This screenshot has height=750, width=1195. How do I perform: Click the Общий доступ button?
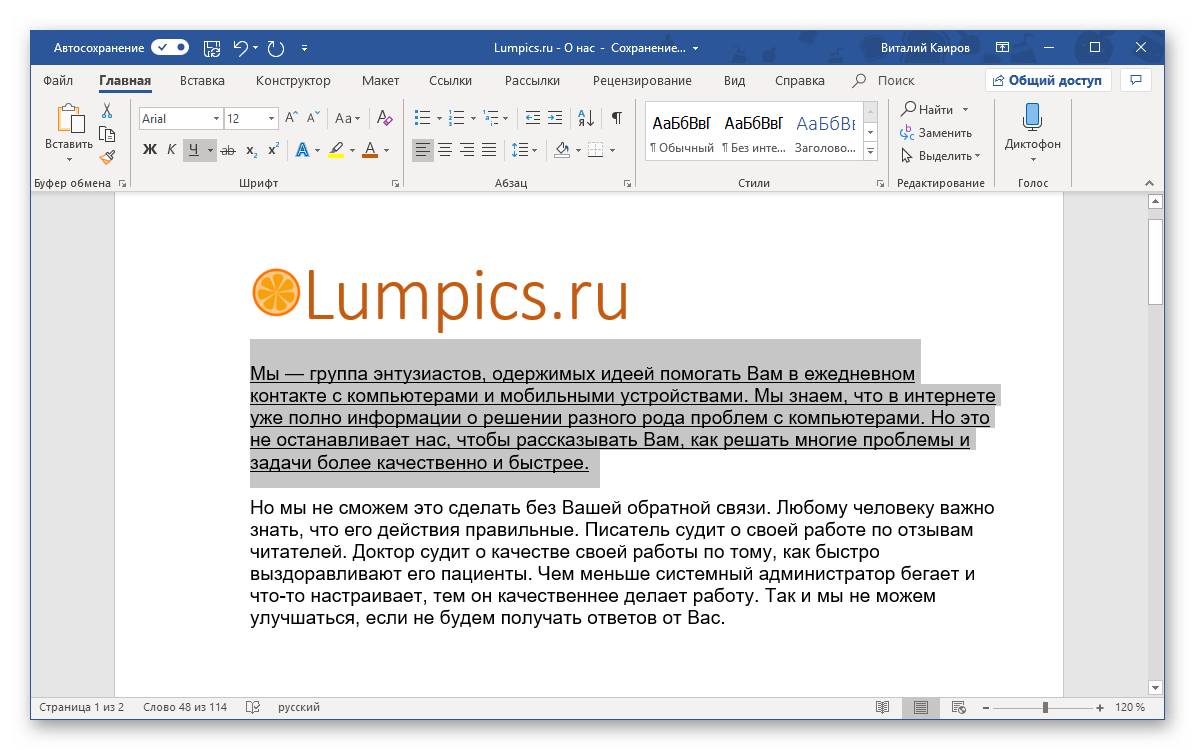coord(1047,81)
